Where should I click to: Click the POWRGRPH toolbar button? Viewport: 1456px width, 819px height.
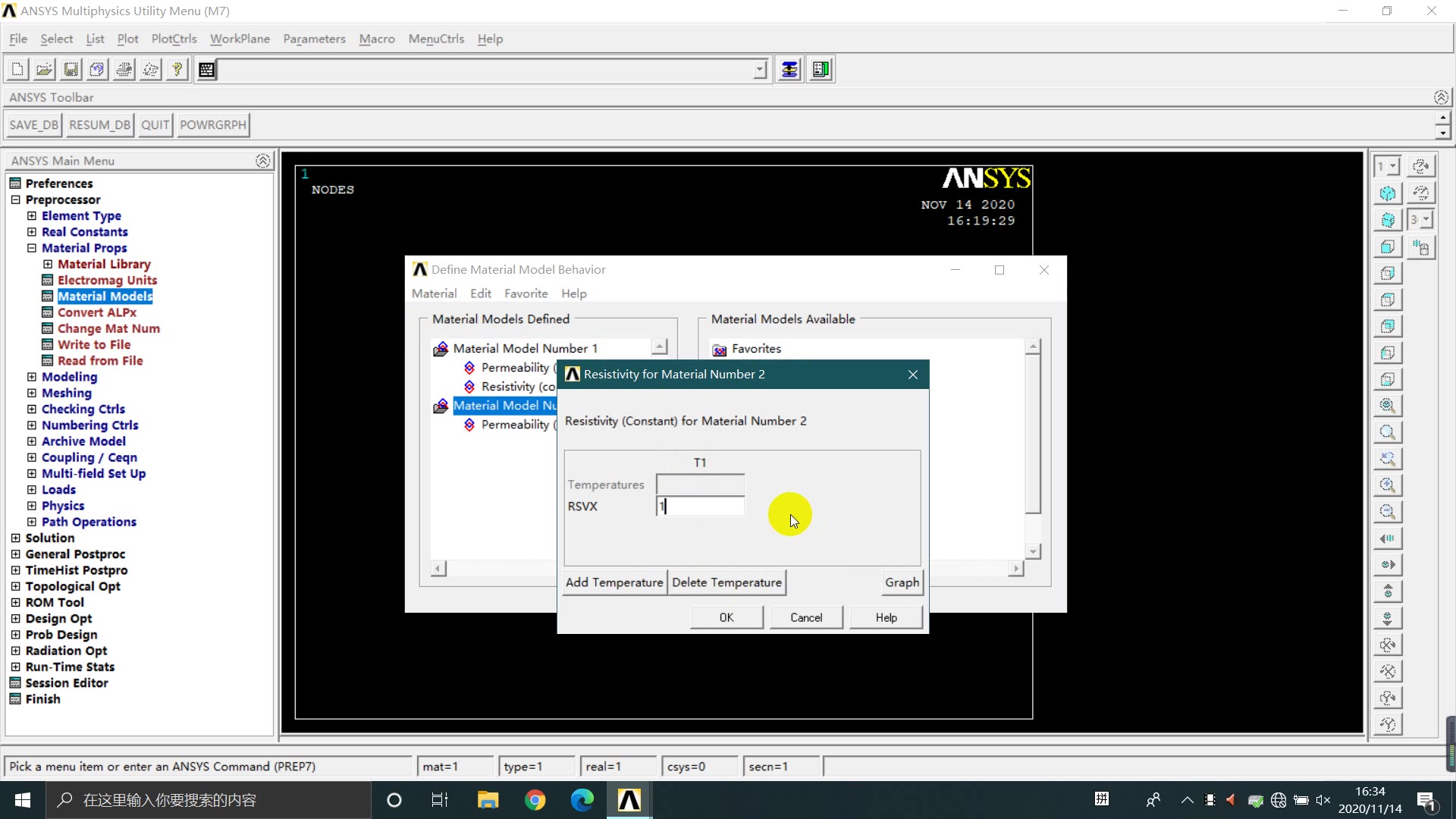(x=213, y=125)
